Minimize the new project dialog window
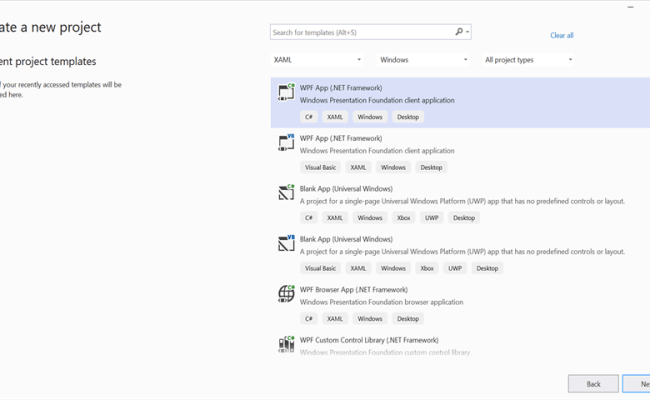 click(x=630, y=7)
